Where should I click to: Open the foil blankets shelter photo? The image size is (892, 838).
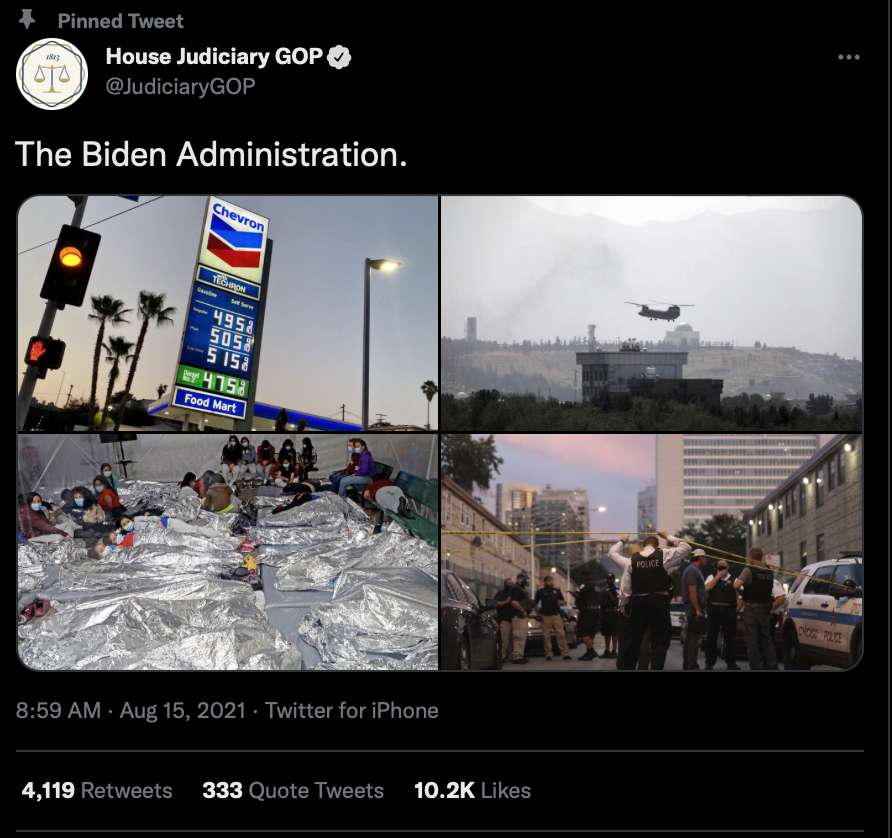(x=228, y=552)
